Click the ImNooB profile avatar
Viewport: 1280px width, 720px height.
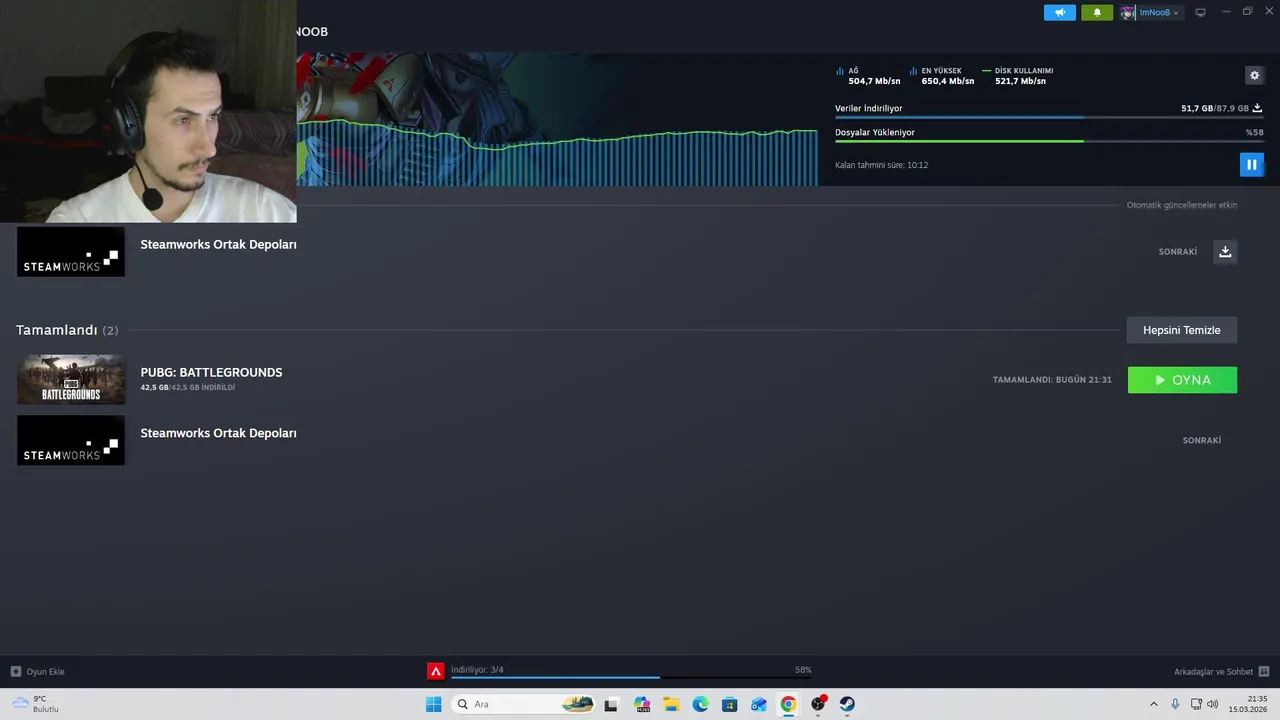pos(1128,12)
